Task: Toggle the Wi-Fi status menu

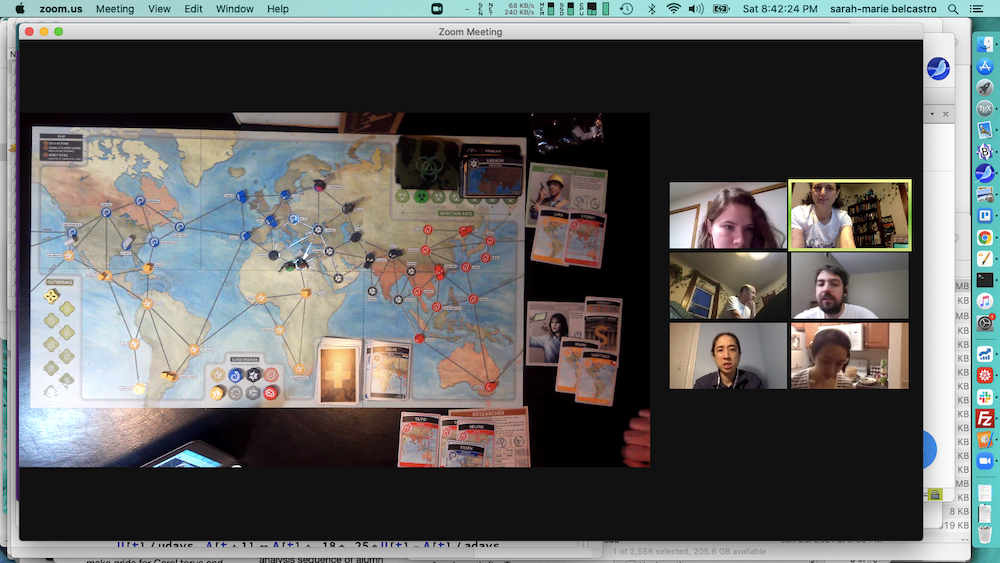Action: pyautogui.click(x=674, y=9)
